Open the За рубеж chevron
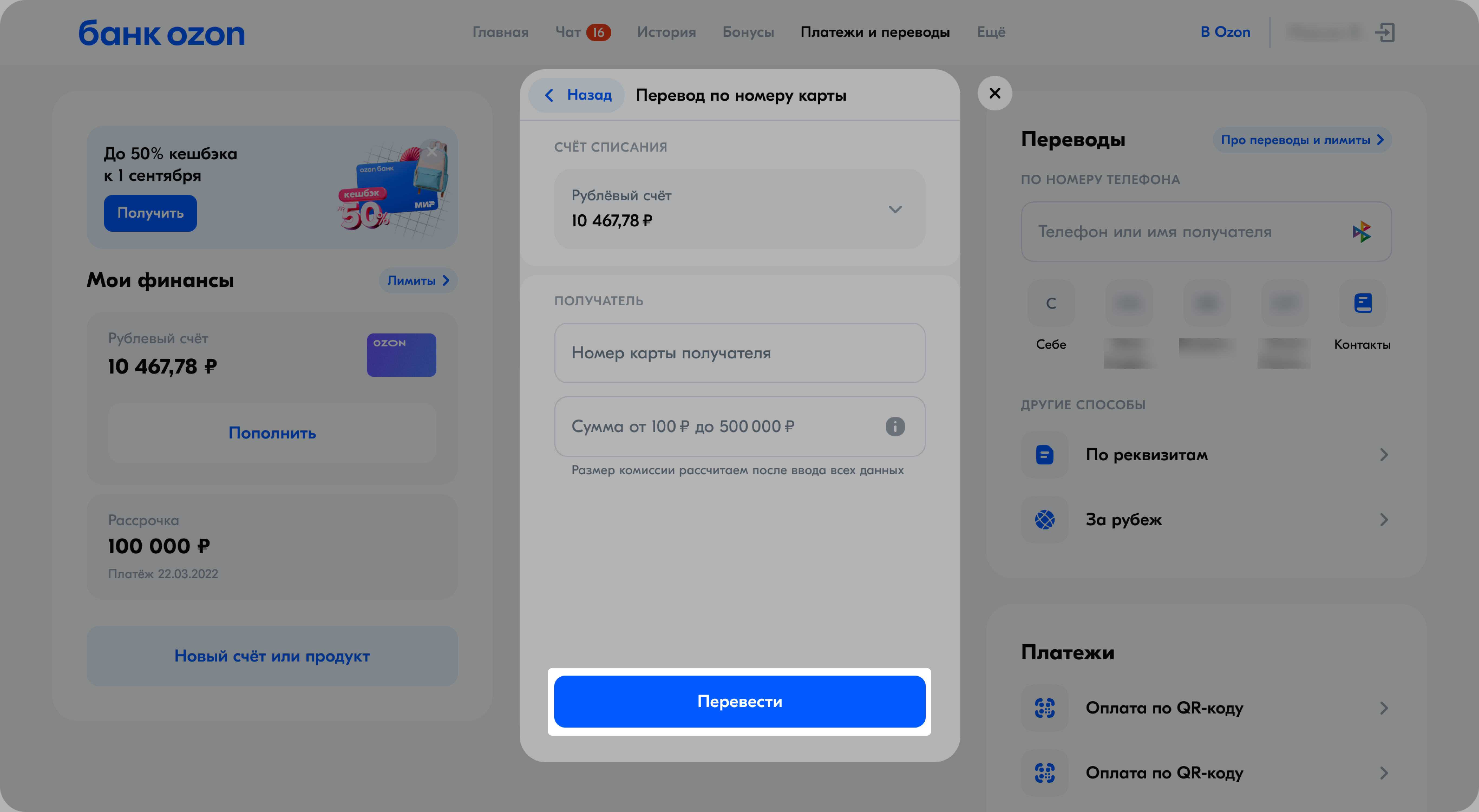The width and height of the screenshot is (1479, 812). (1384, 520)
